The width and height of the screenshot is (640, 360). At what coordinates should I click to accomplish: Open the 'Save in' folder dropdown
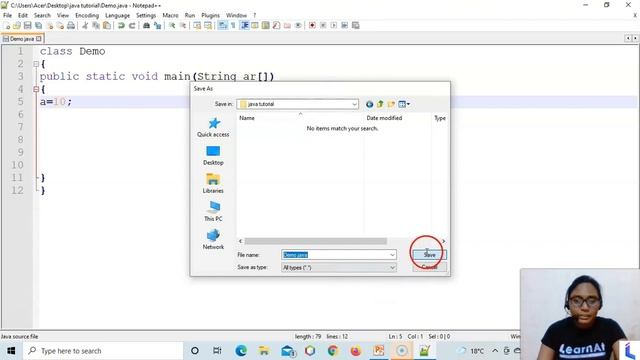354,104
